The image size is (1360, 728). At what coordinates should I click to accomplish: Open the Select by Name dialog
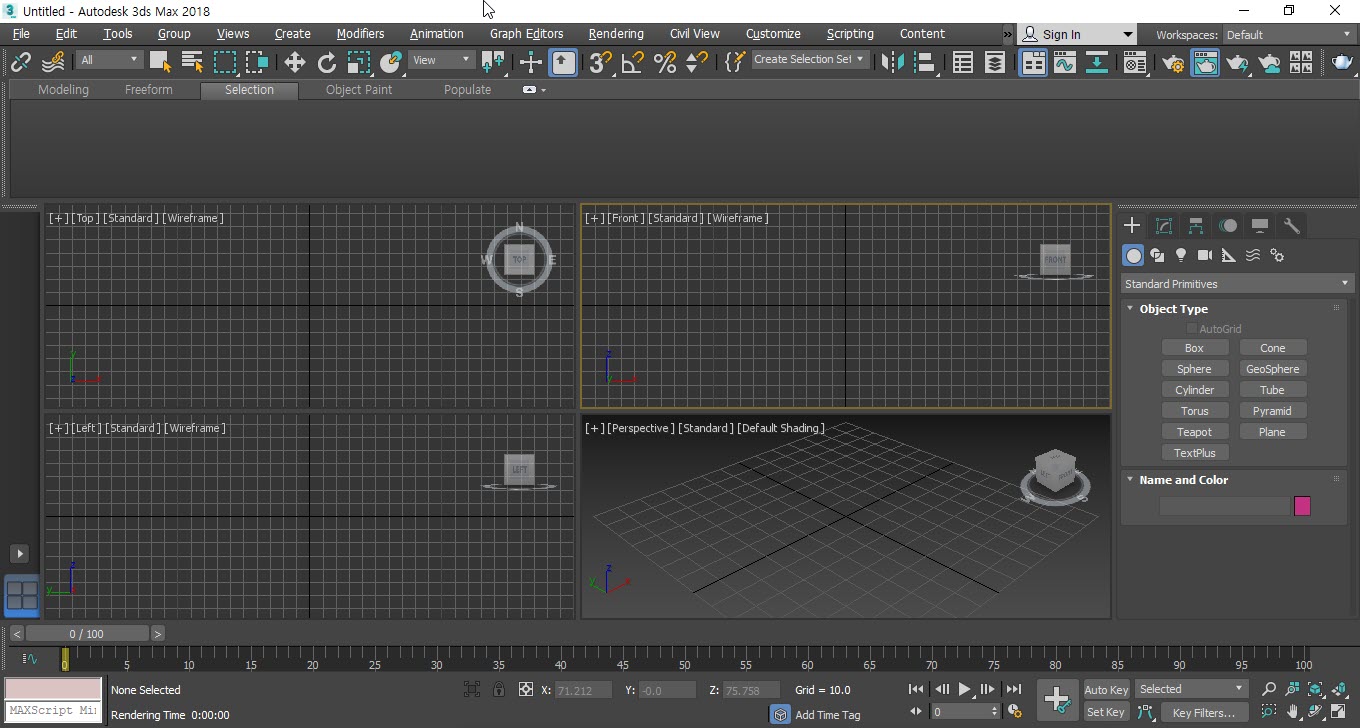[192, 63]
